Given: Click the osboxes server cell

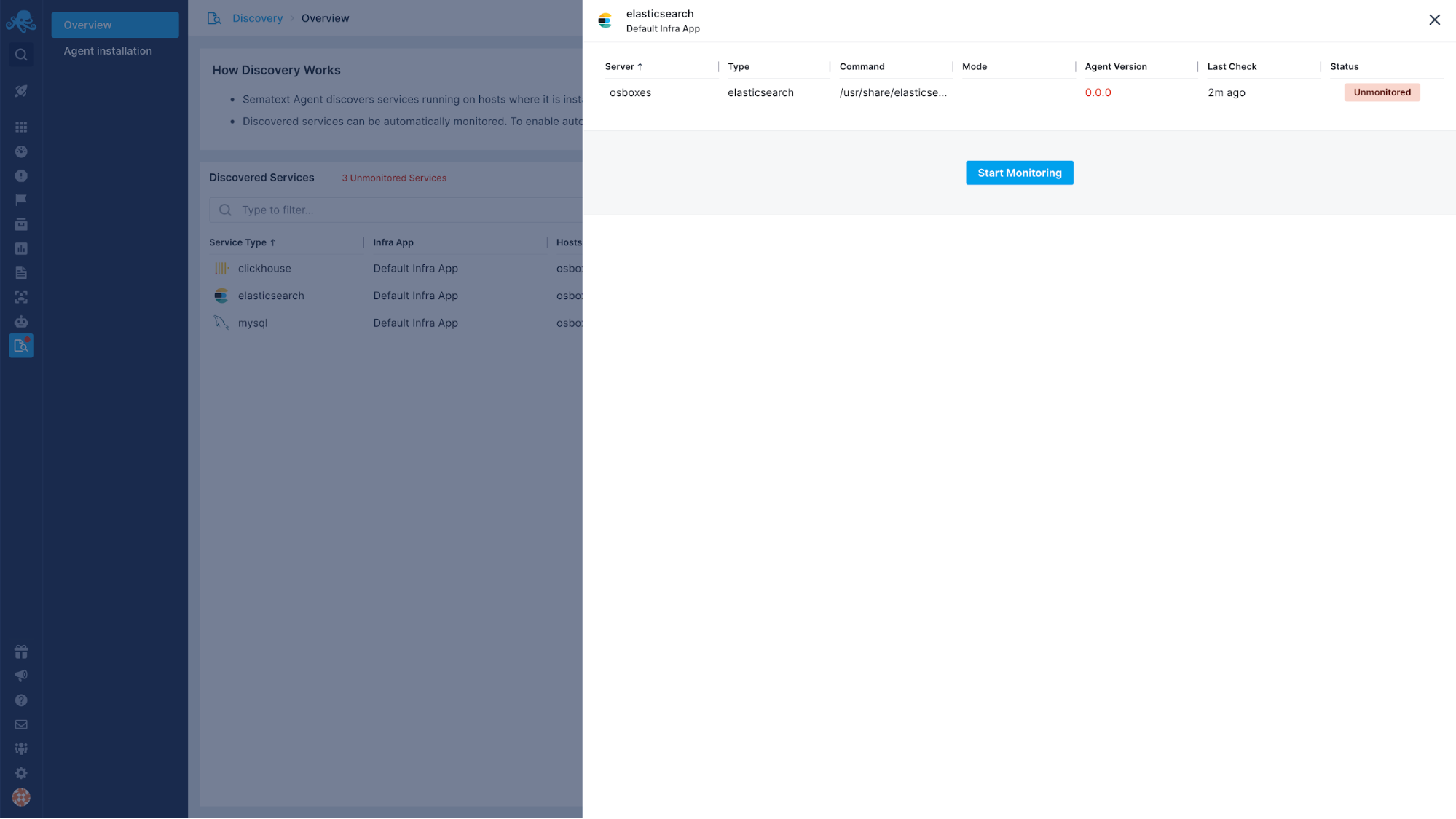Looking at the screenshot, I should tap(630, 92).
